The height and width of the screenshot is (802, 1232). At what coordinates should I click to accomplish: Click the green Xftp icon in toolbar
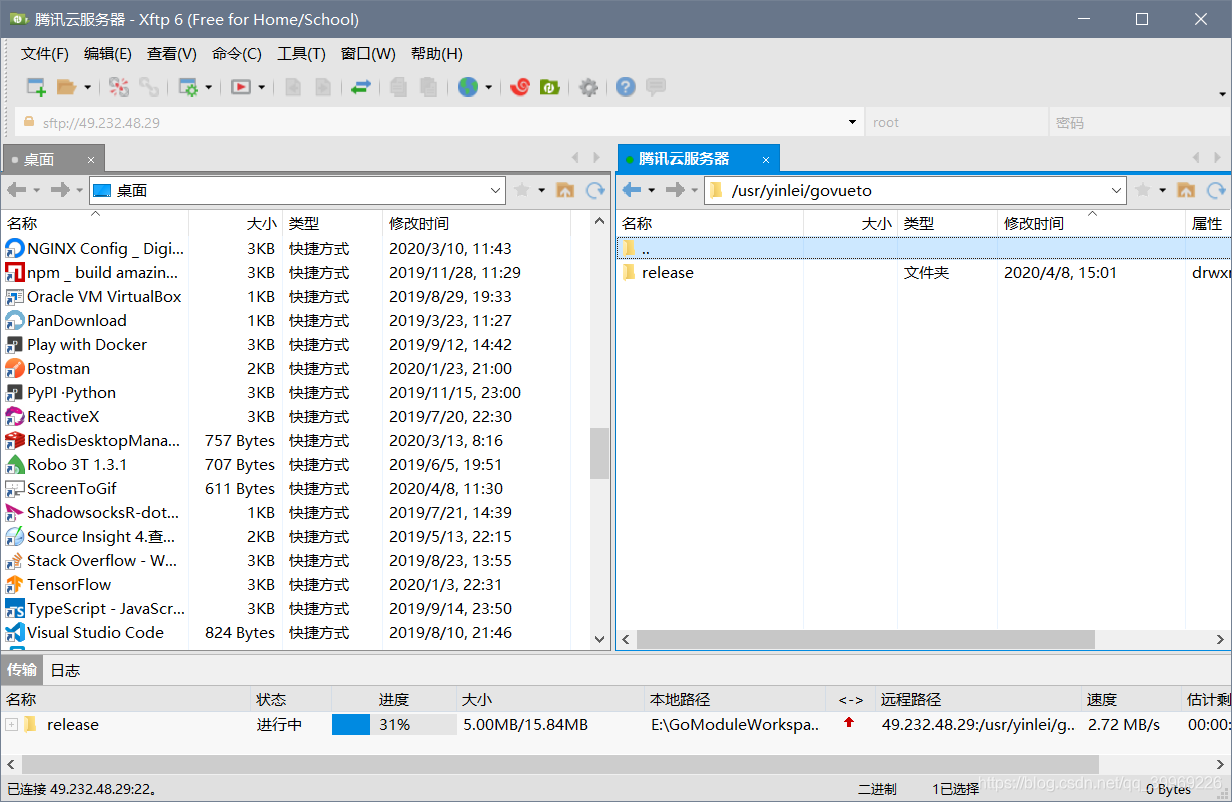pyautogui.click(x=549, y=87)
